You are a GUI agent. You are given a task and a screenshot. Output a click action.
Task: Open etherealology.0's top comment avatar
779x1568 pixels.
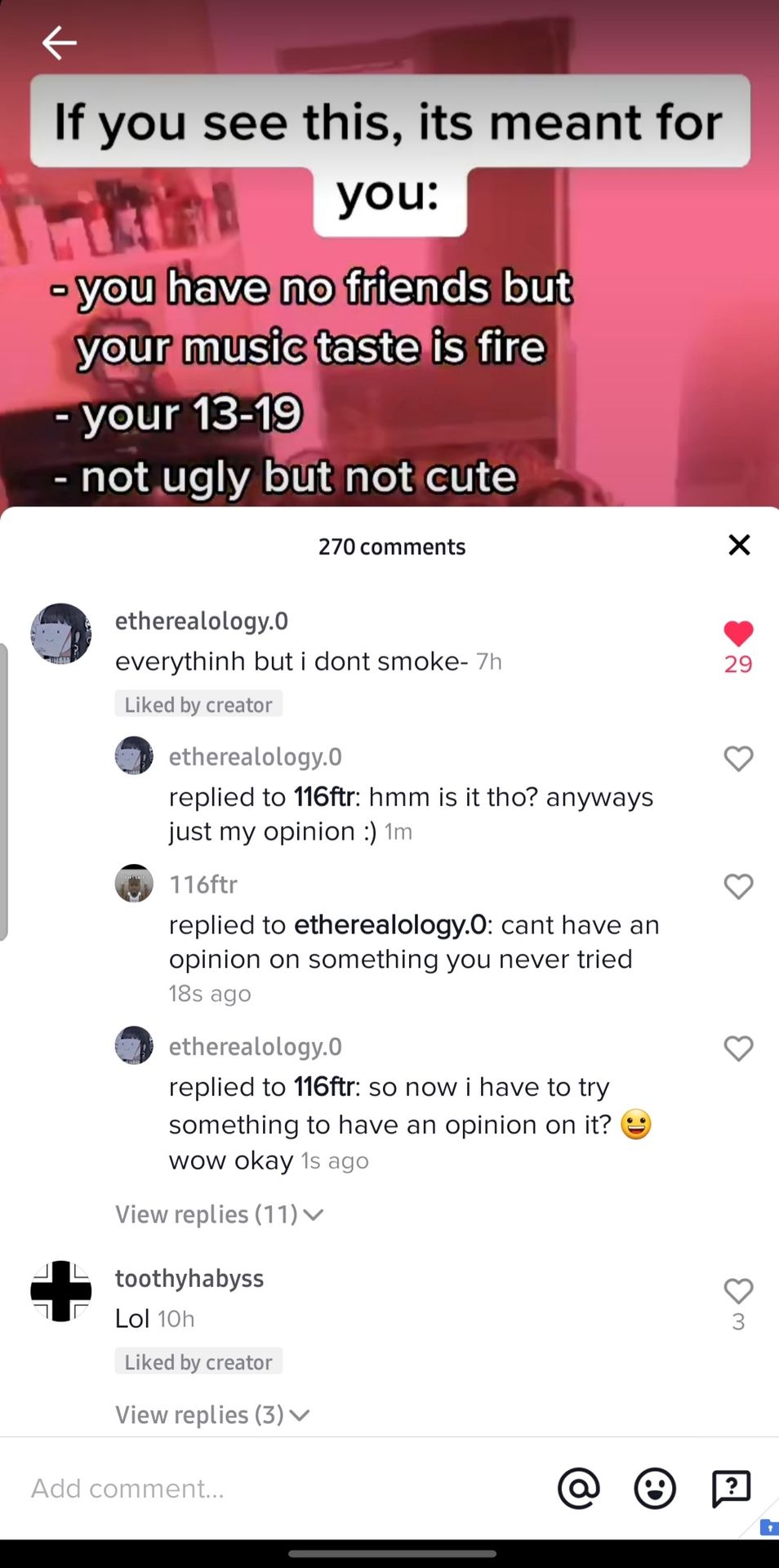(61, 634)
